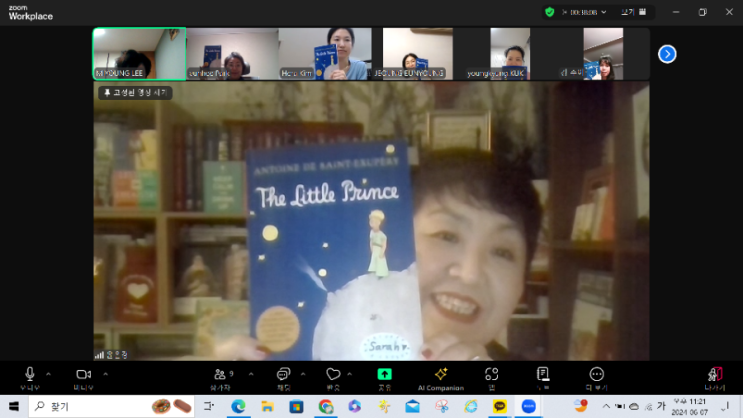Show next participants with blue arrow
This screenshot has width=743, height=418.
(x=667, y=54)
